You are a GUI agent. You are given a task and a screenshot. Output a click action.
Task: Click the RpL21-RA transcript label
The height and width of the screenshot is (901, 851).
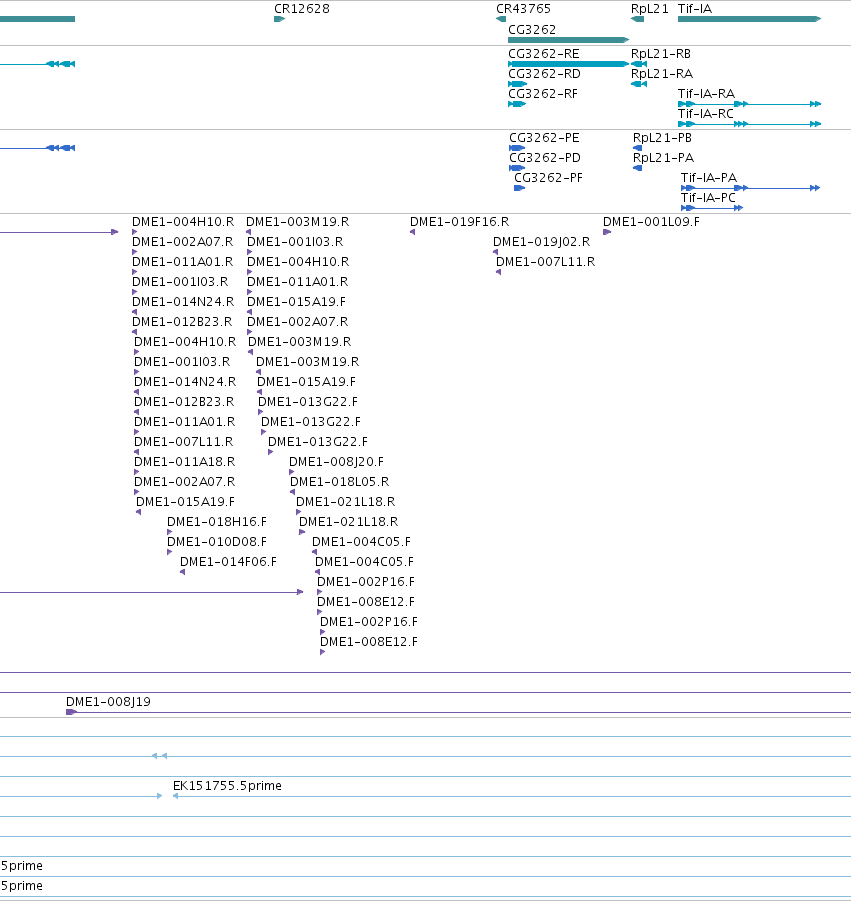pos(662,74)
